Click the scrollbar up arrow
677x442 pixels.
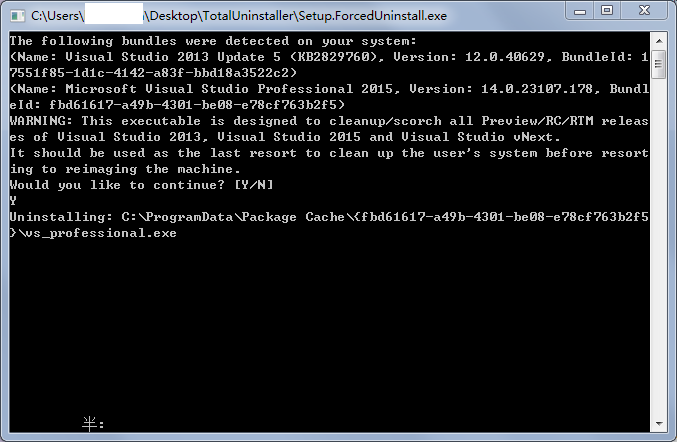659,41
